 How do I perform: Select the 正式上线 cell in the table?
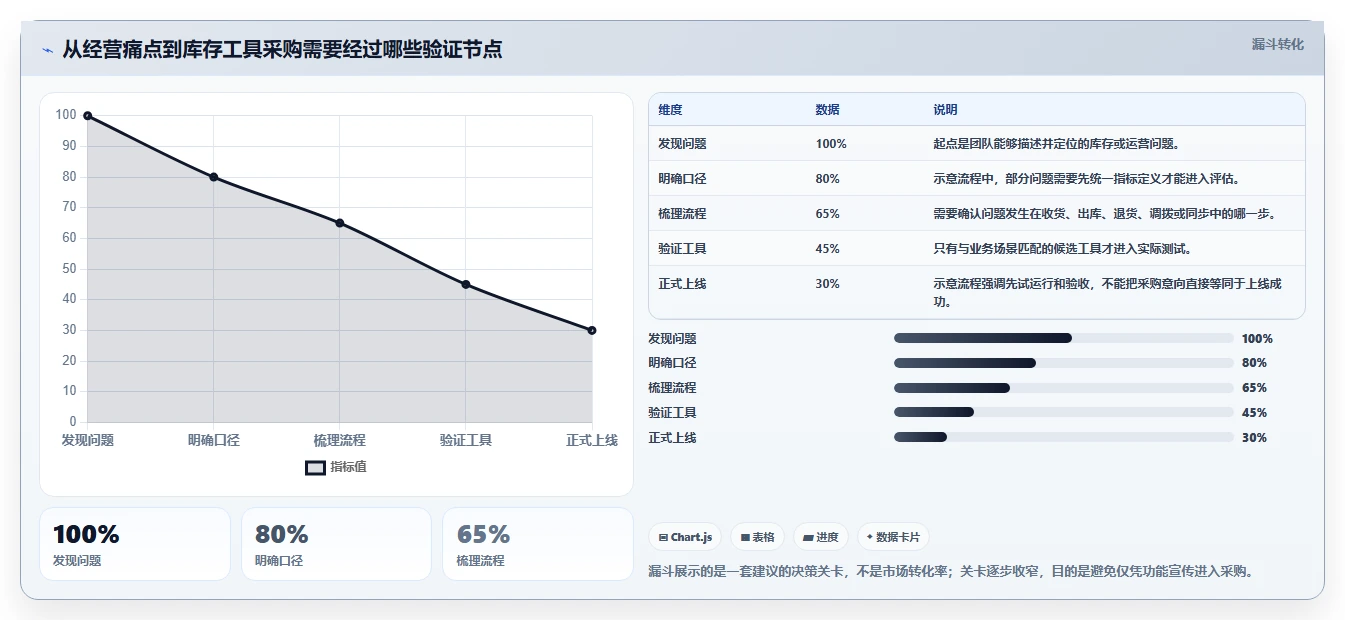682,284
